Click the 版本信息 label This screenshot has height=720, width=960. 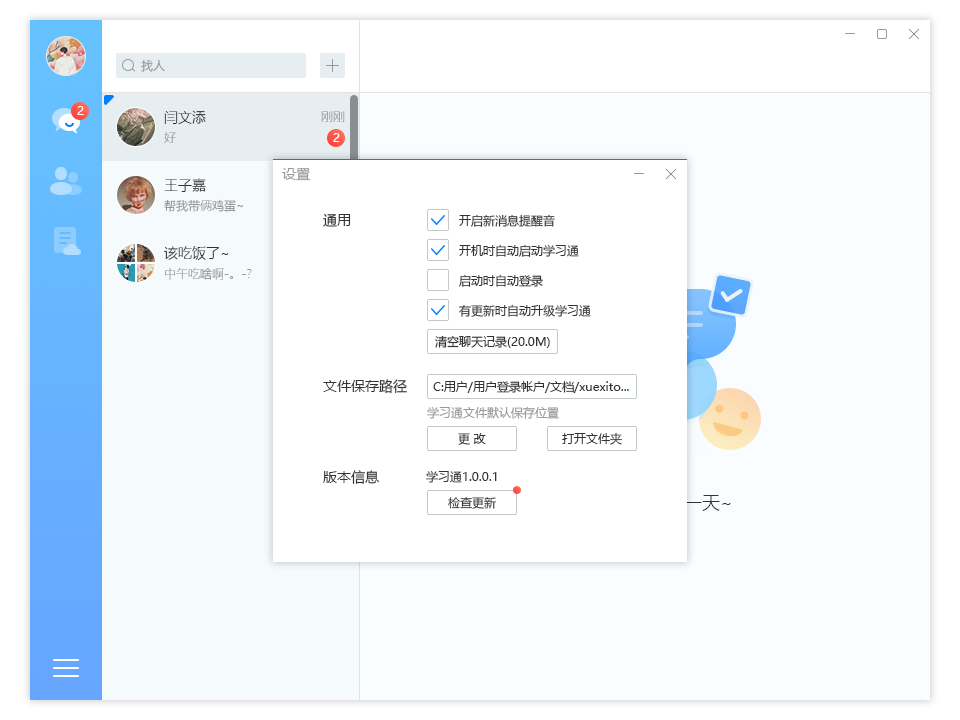pos(351,477)
